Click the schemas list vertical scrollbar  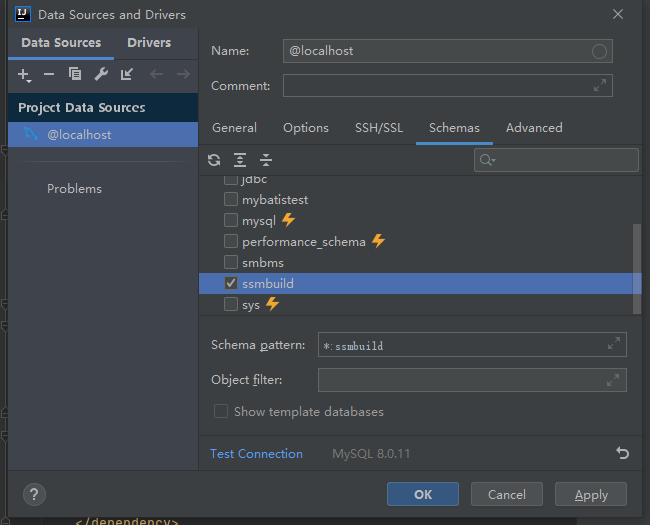coord(637,269)
